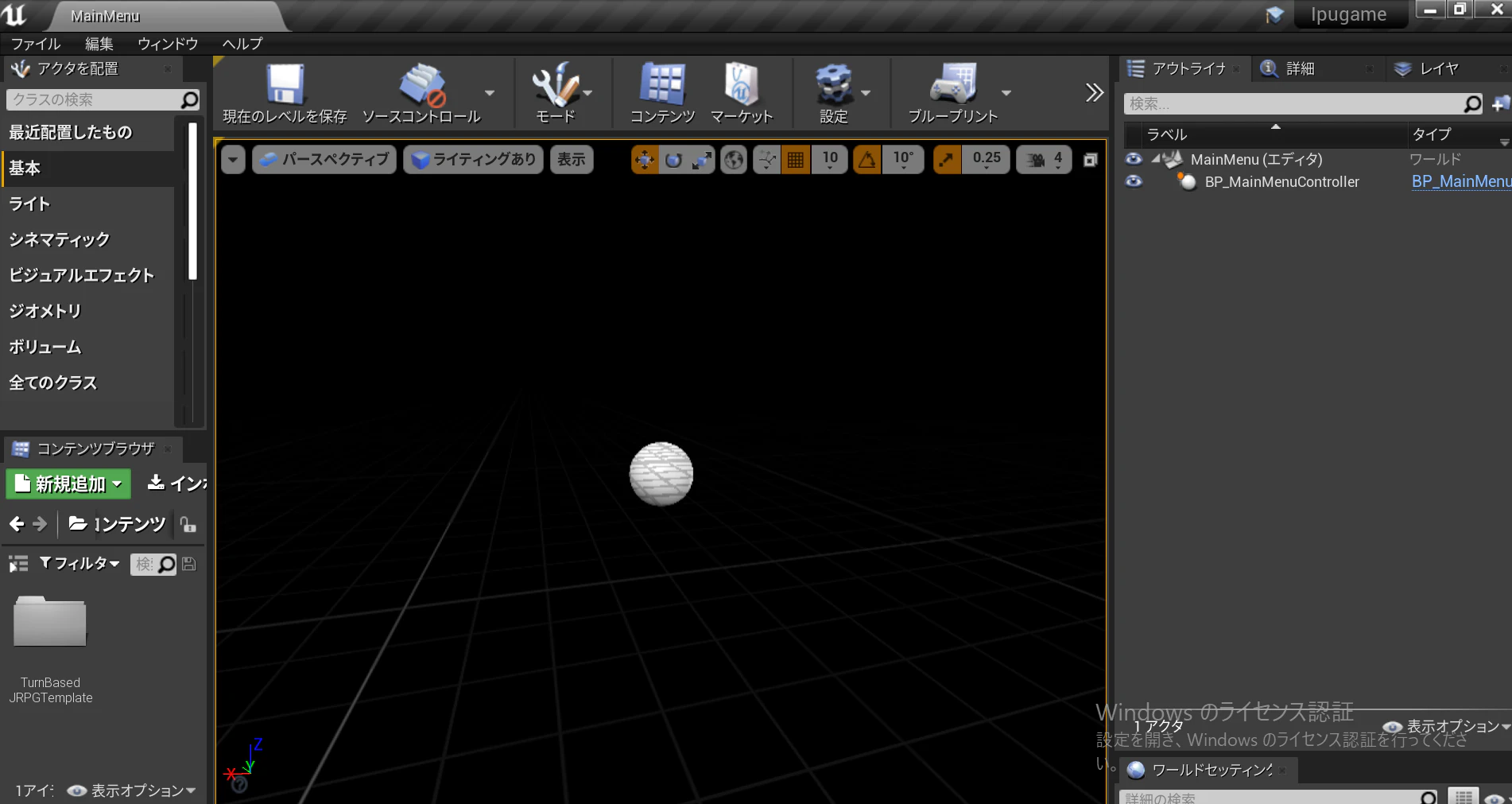The width and height of the screenshot is (1512, 804).
Task: Toggle the content folder lock icon
Action: (188, 524)
